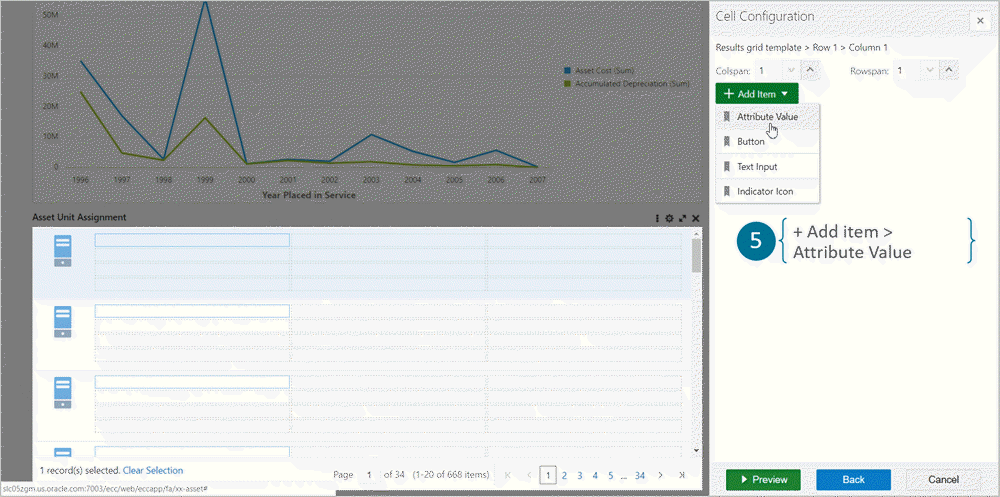Choose Indicator Icon from the Add Item menu

click(767, 191)
